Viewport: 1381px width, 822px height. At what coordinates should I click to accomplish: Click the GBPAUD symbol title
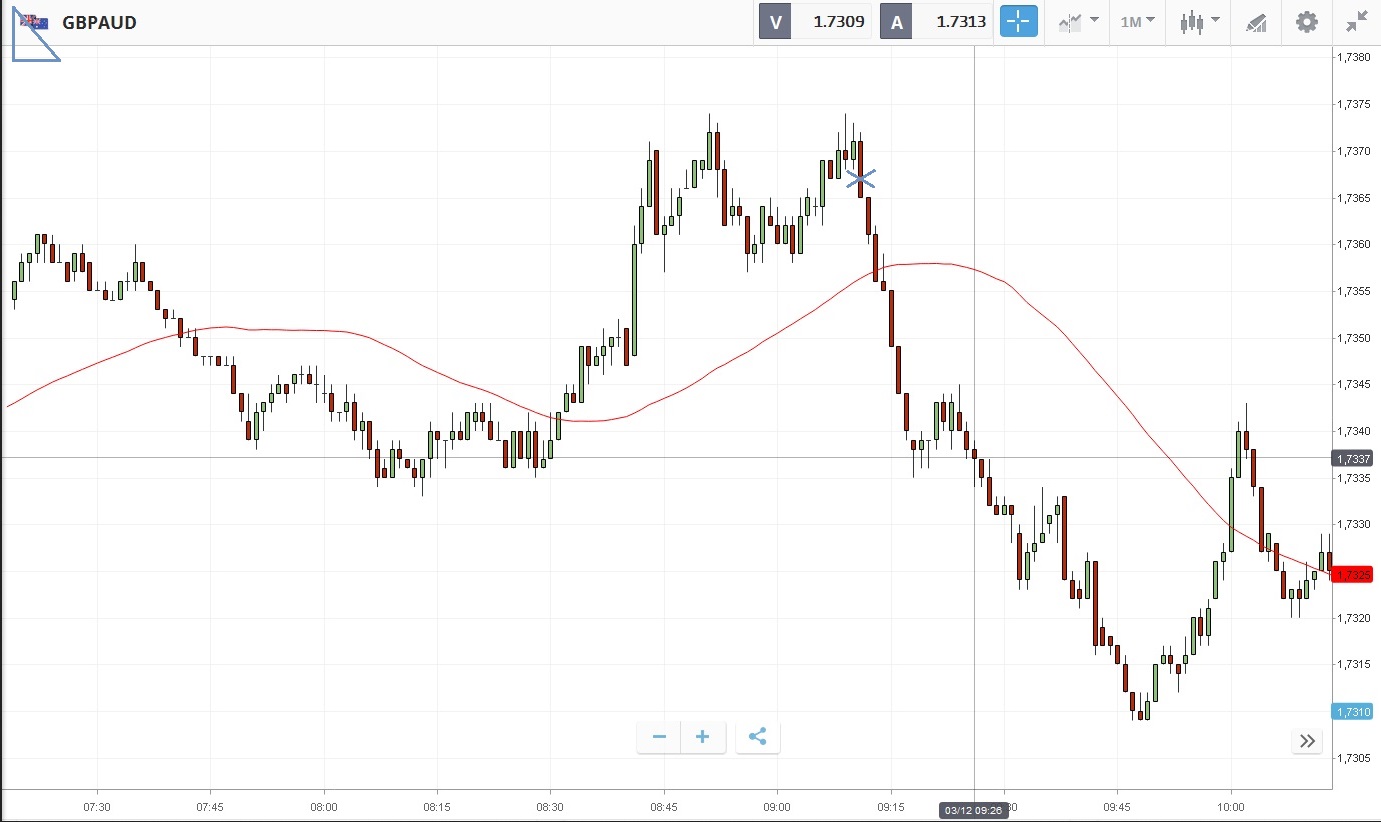(99, 22)
